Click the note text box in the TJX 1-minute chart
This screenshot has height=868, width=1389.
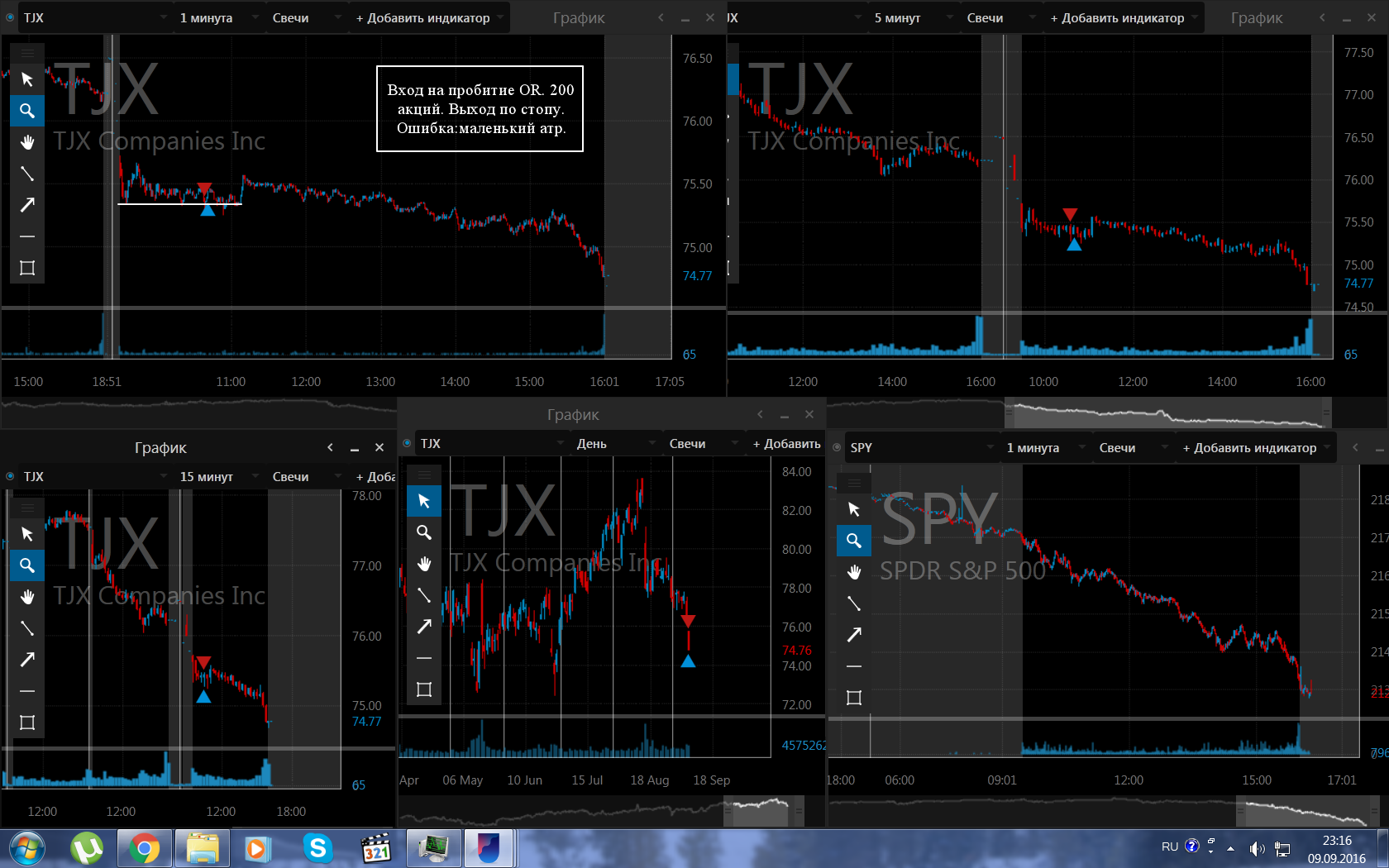point(480,108)
